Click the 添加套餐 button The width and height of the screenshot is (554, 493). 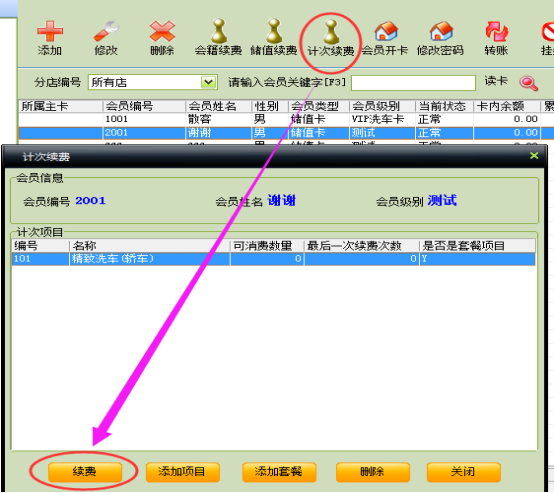click(279, 471)
